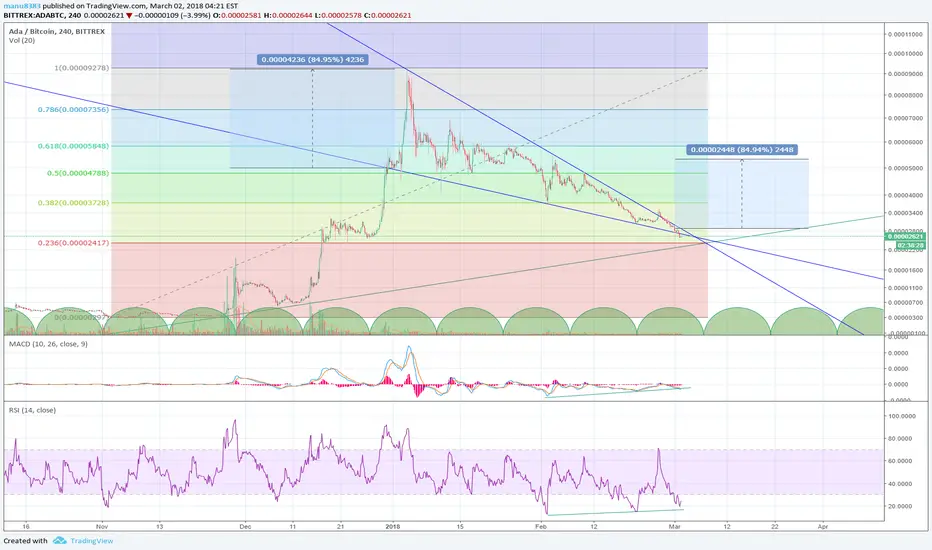Click the '21' date axis label
This screenshot has width=932, height=550.
click(340, 526)
